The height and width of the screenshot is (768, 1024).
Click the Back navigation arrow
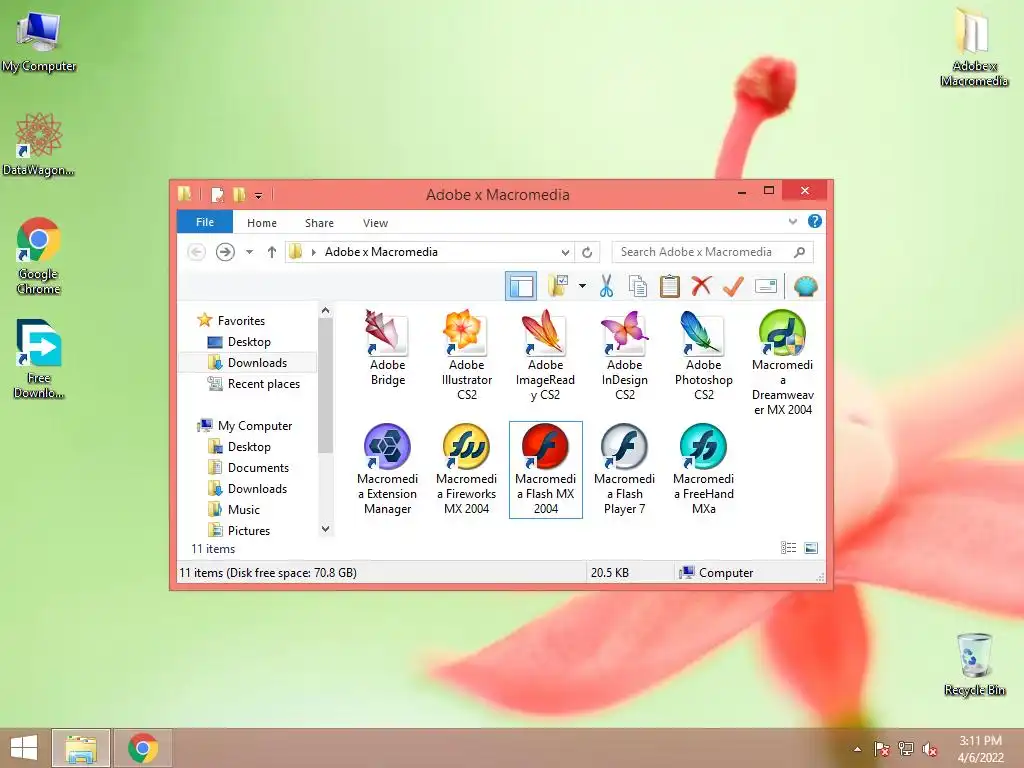(196, 251)
